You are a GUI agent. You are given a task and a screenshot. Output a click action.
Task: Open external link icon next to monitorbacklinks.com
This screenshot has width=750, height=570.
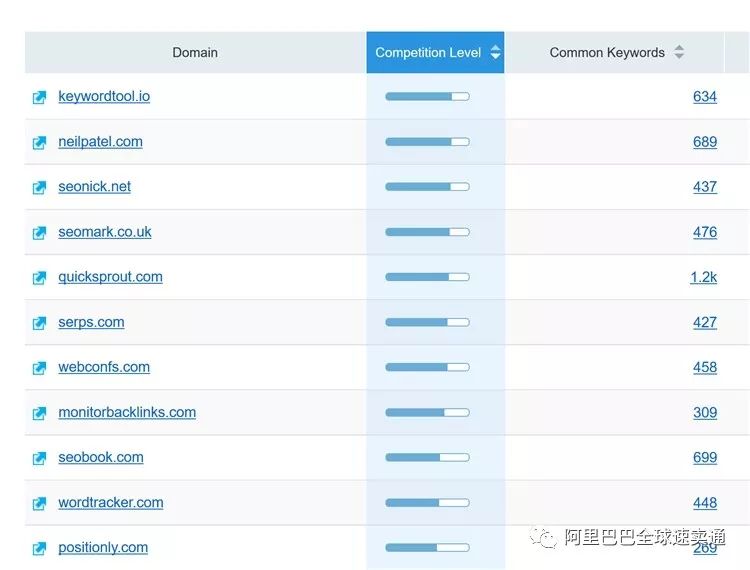tap(39, 413)
